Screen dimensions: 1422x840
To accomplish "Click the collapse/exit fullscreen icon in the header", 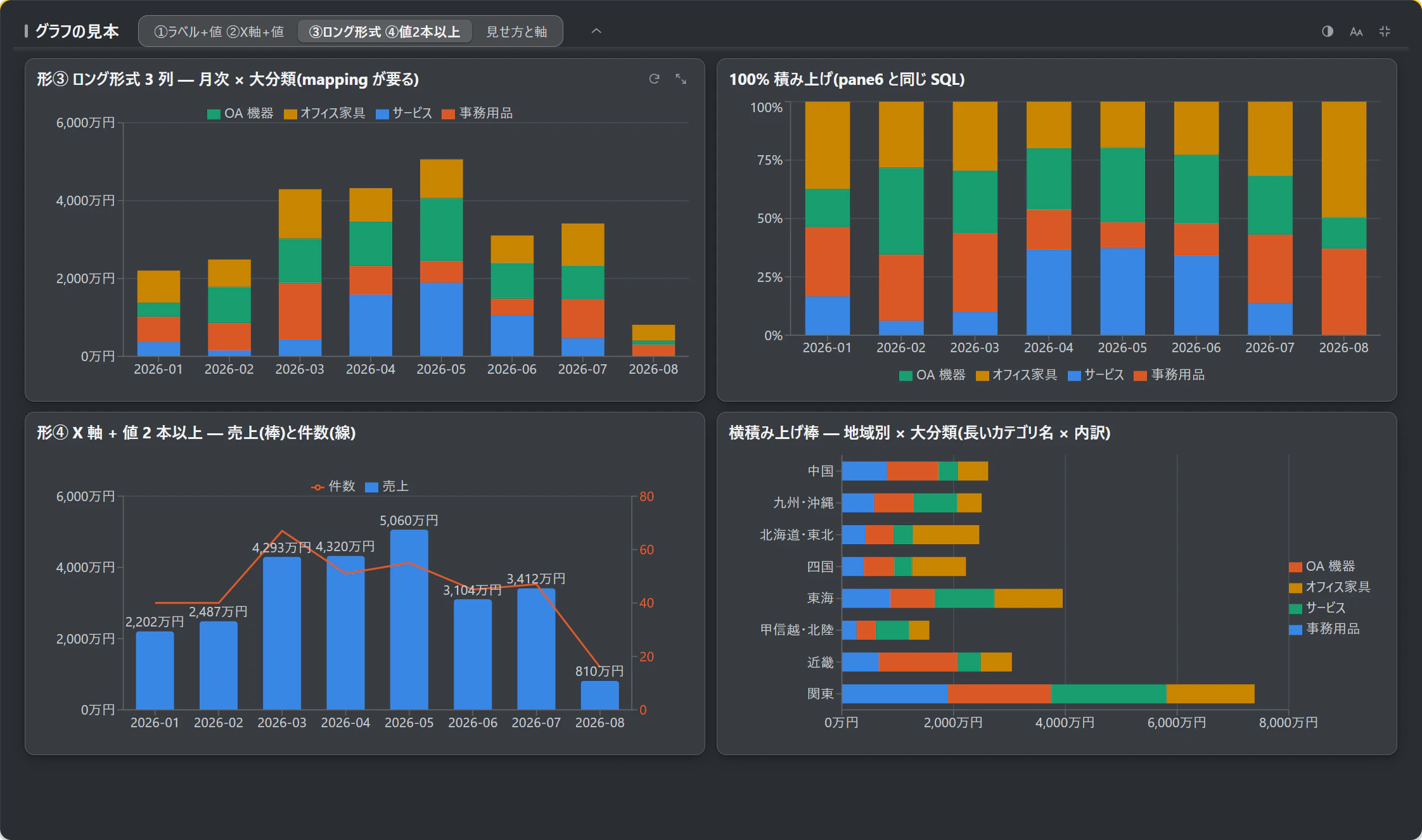I will point(1385,31).
